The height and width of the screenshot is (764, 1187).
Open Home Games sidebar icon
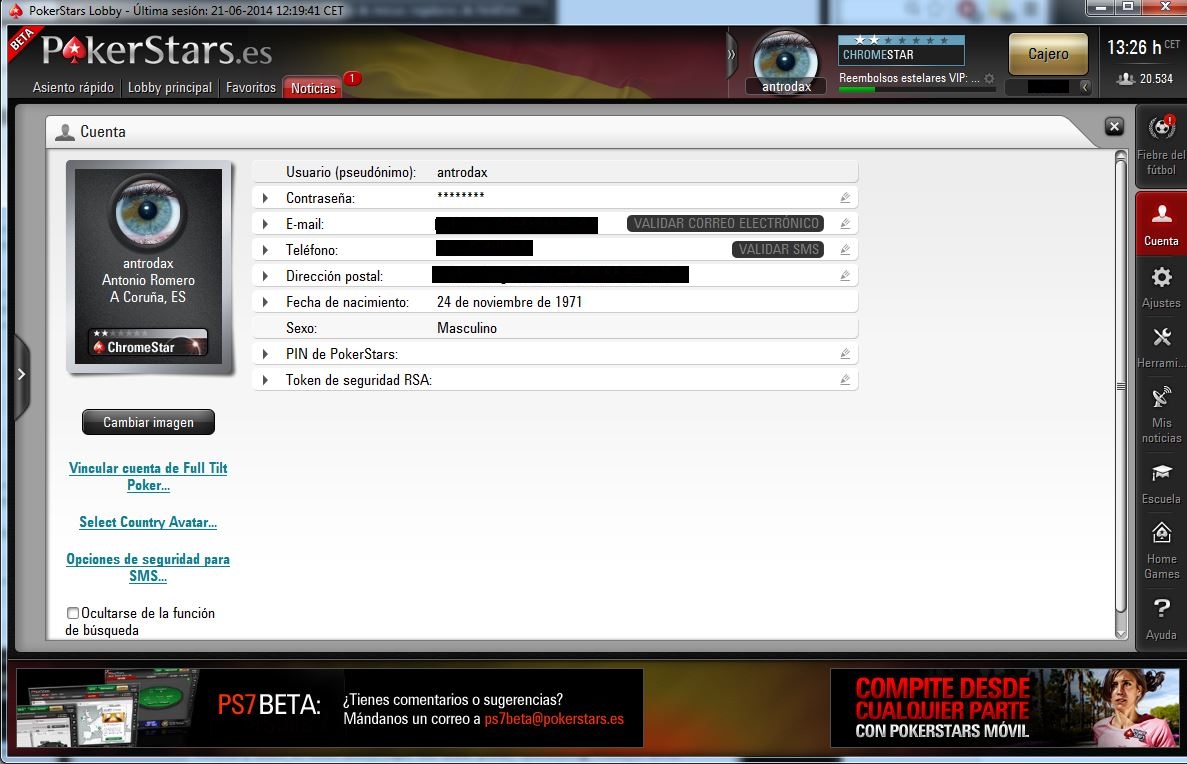coord(1161,550)
